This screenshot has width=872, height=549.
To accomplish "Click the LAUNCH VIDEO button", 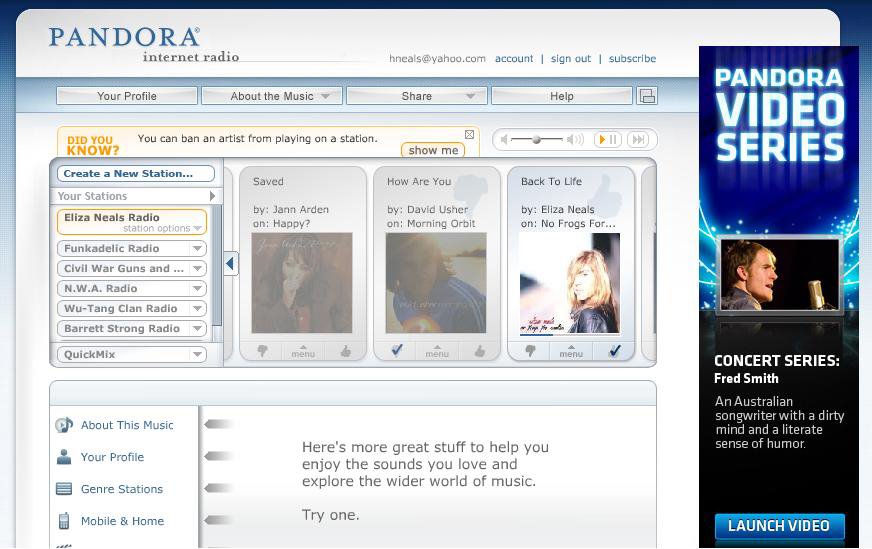I will (779, 526).
